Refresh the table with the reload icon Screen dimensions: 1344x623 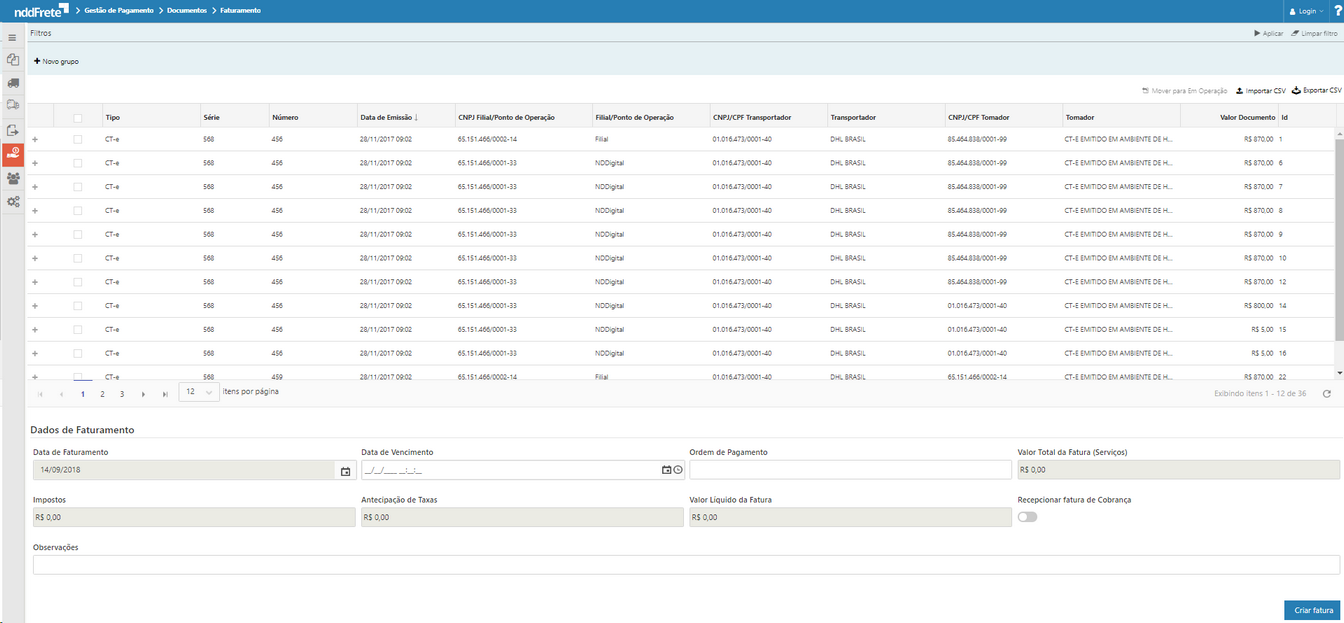coord(1326,394)
